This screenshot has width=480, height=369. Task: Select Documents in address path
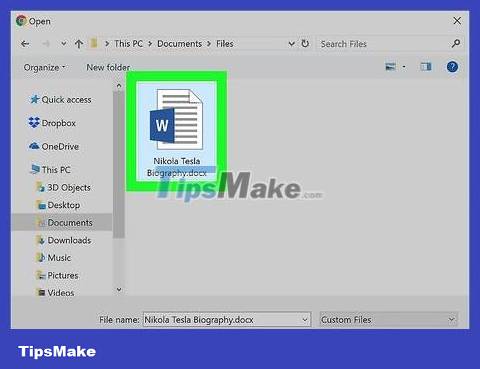point(179,44)
